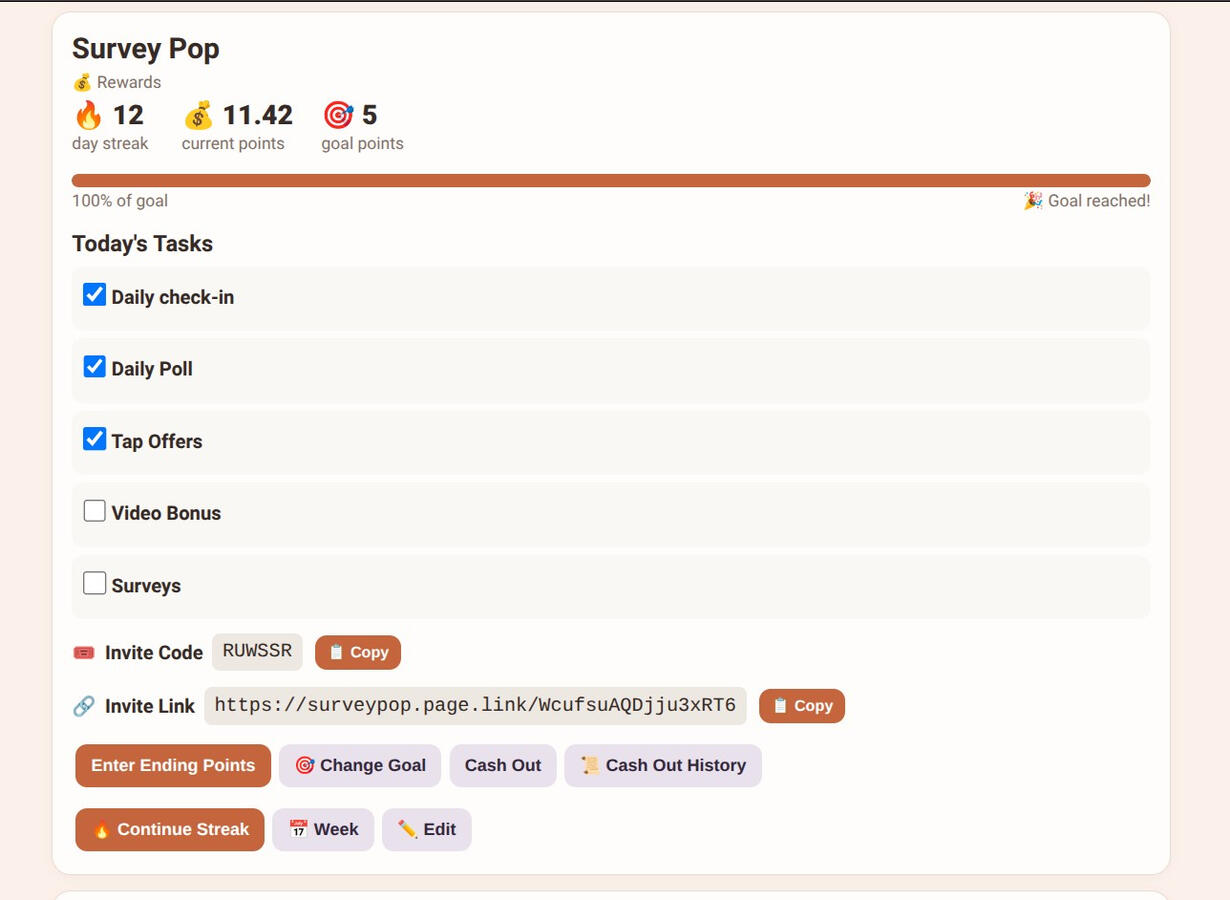Viewport: 1230px width, 900px height.
Task: Click the chain link icon beside Invite Link
Action: [x=84, y=707]
